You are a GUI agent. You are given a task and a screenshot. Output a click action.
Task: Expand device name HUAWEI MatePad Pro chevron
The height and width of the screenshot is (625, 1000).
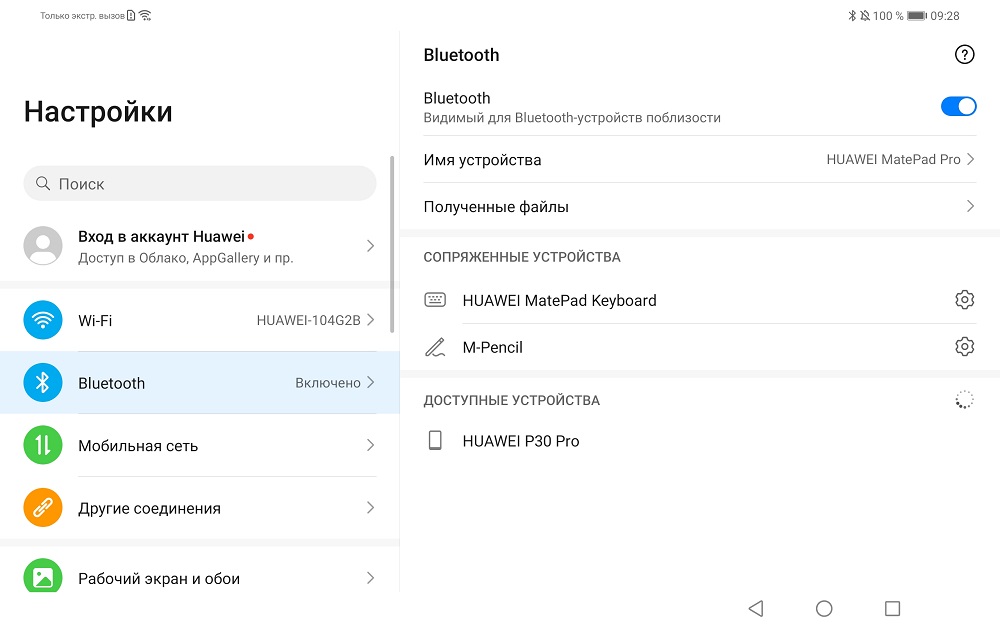970,159
